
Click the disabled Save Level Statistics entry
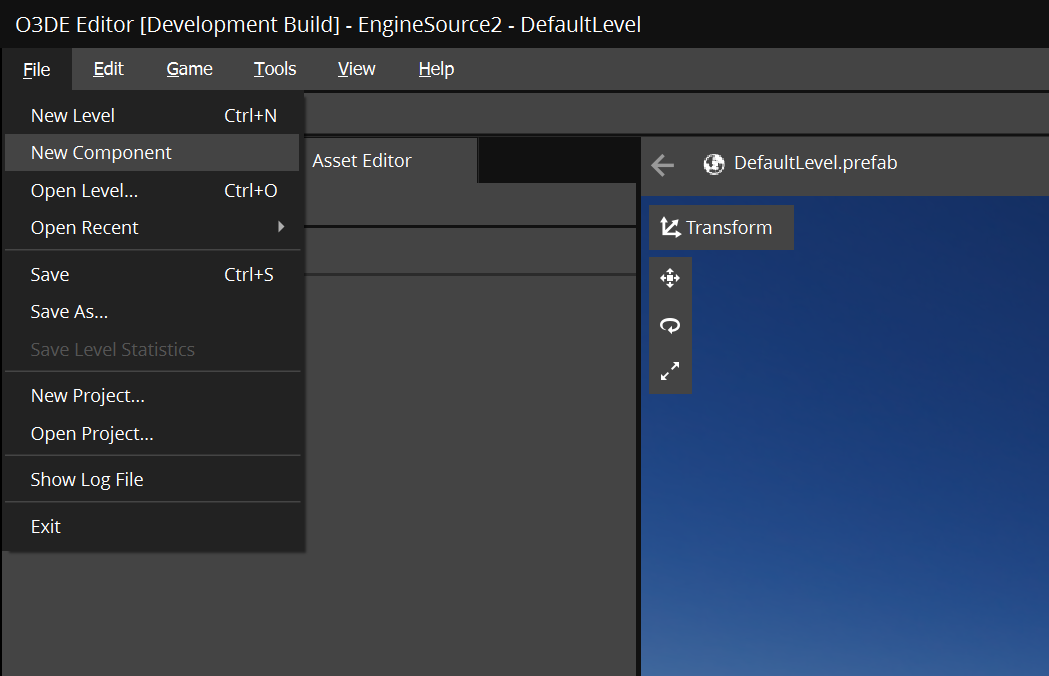tap(153, 349)
